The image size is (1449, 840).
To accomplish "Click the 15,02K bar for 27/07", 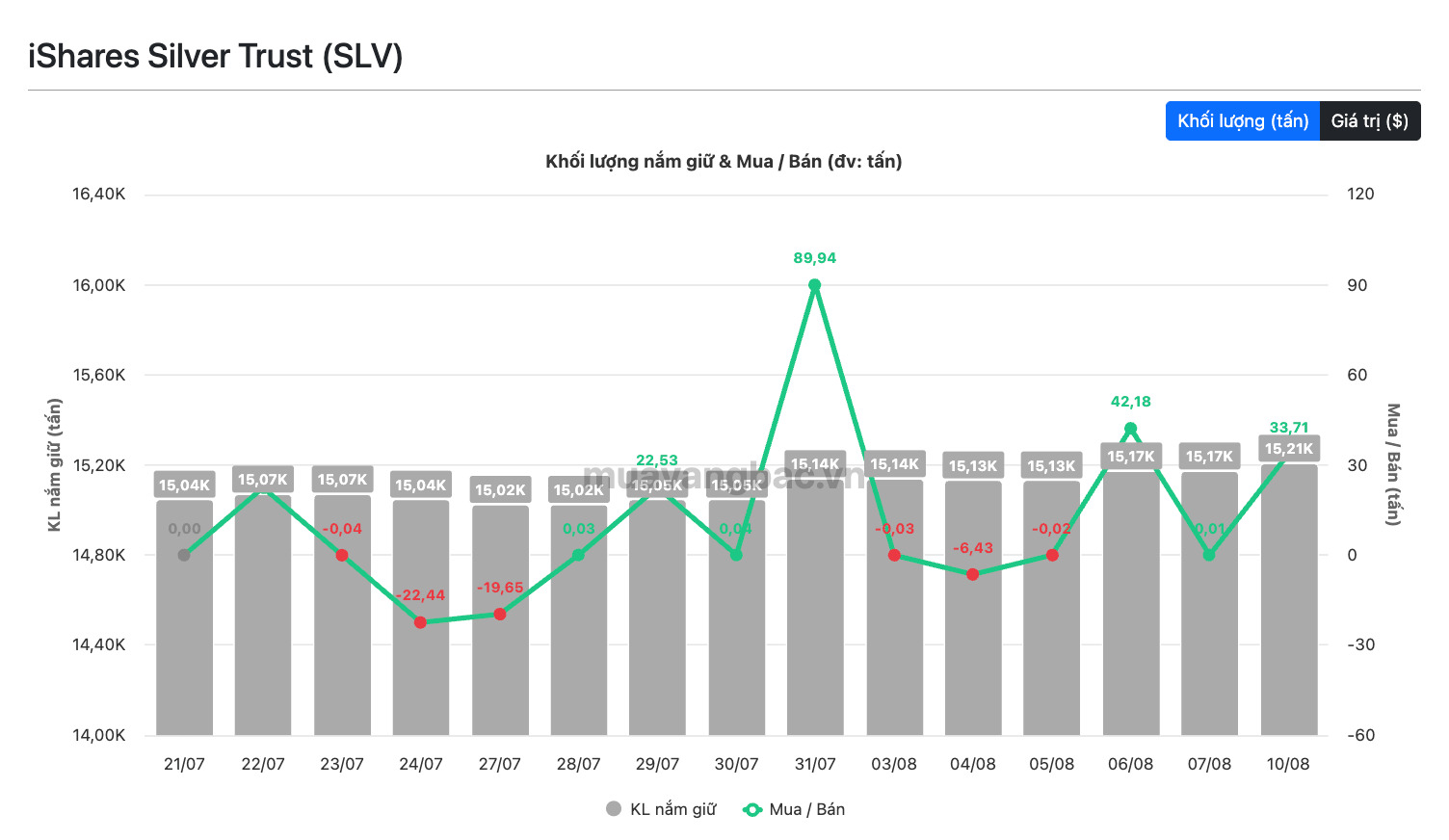I will click(x=500, y=620).
